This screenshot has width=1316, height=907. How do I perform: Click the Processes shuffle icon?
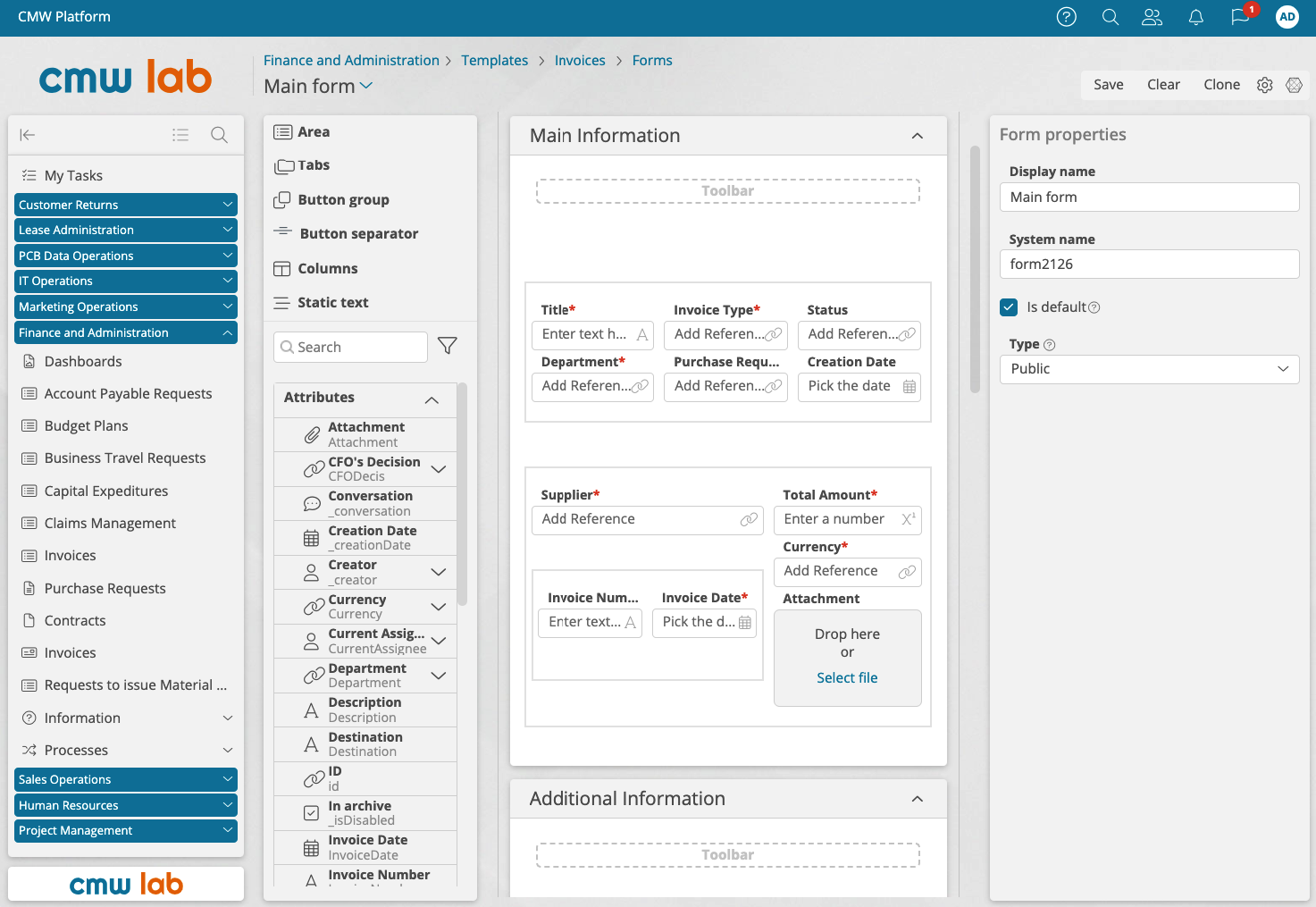pyautogui.click(x=29, y=750)
